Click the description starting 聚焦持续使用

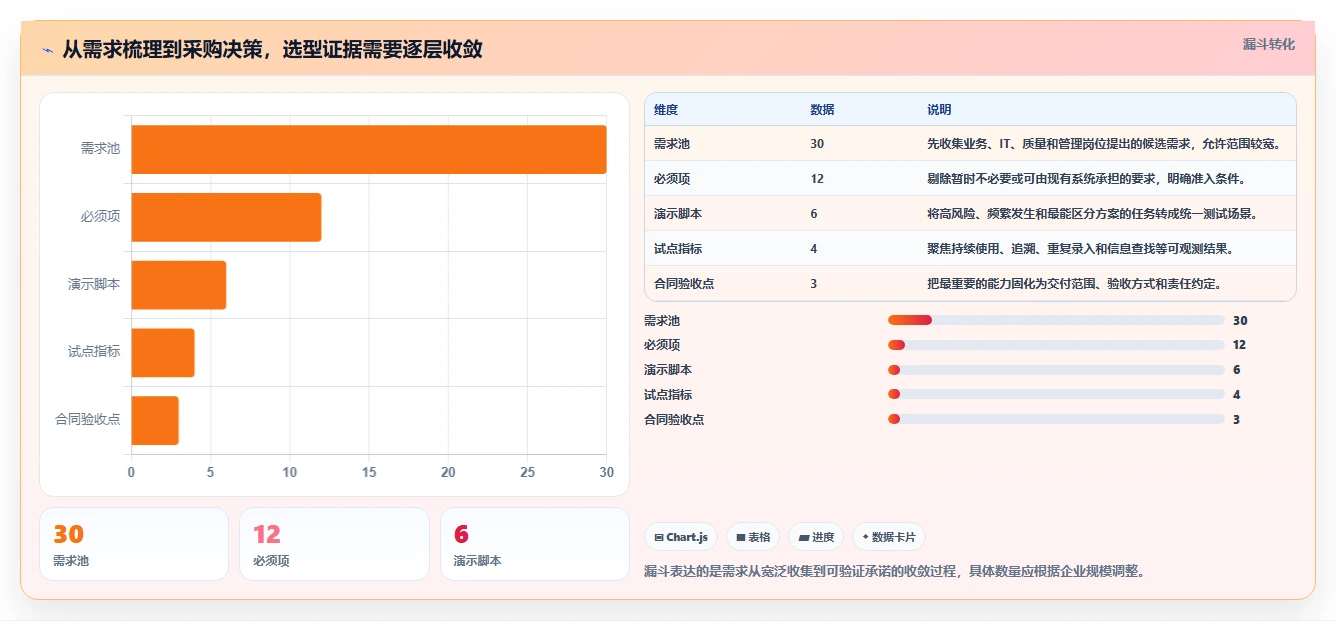(1080, 249)
